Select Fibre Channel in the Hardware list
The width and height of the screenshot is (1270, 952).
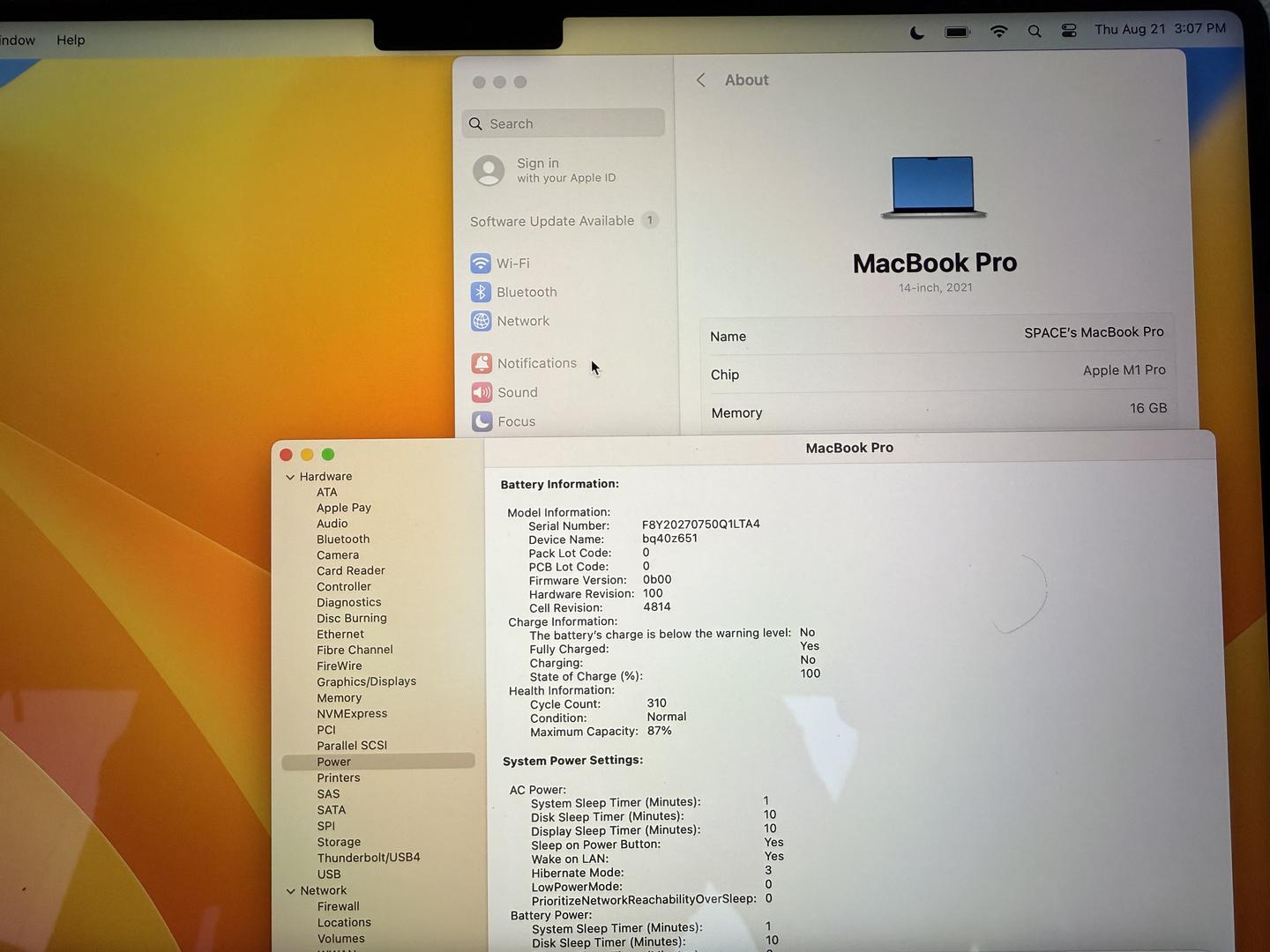[x=355, y=650]
